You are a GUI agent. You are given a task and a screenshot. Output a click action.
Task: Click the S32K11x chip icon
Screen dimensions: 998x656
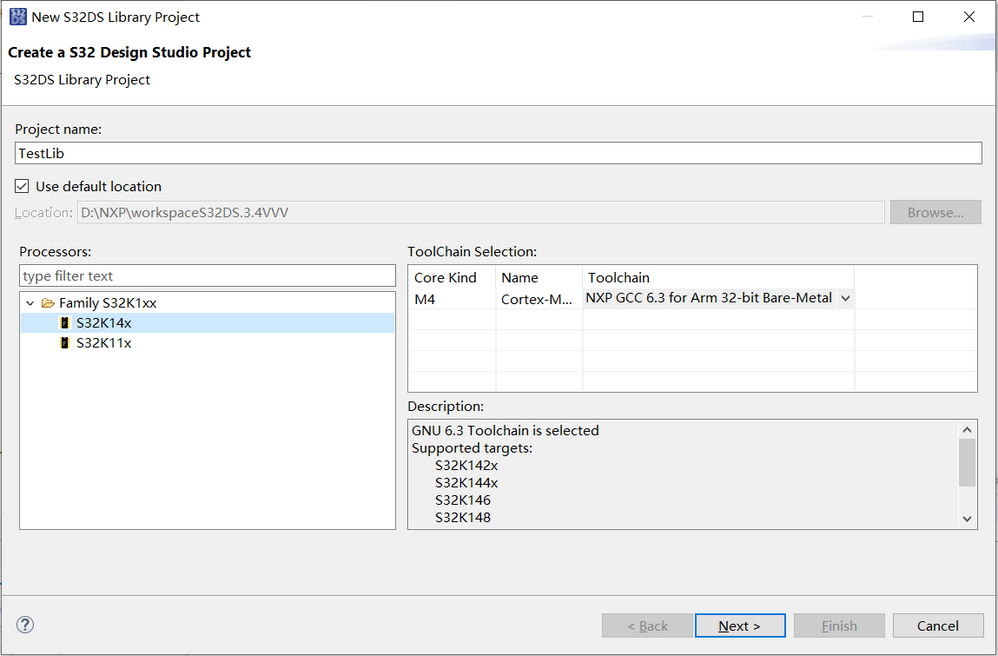[x=66, y=343]
